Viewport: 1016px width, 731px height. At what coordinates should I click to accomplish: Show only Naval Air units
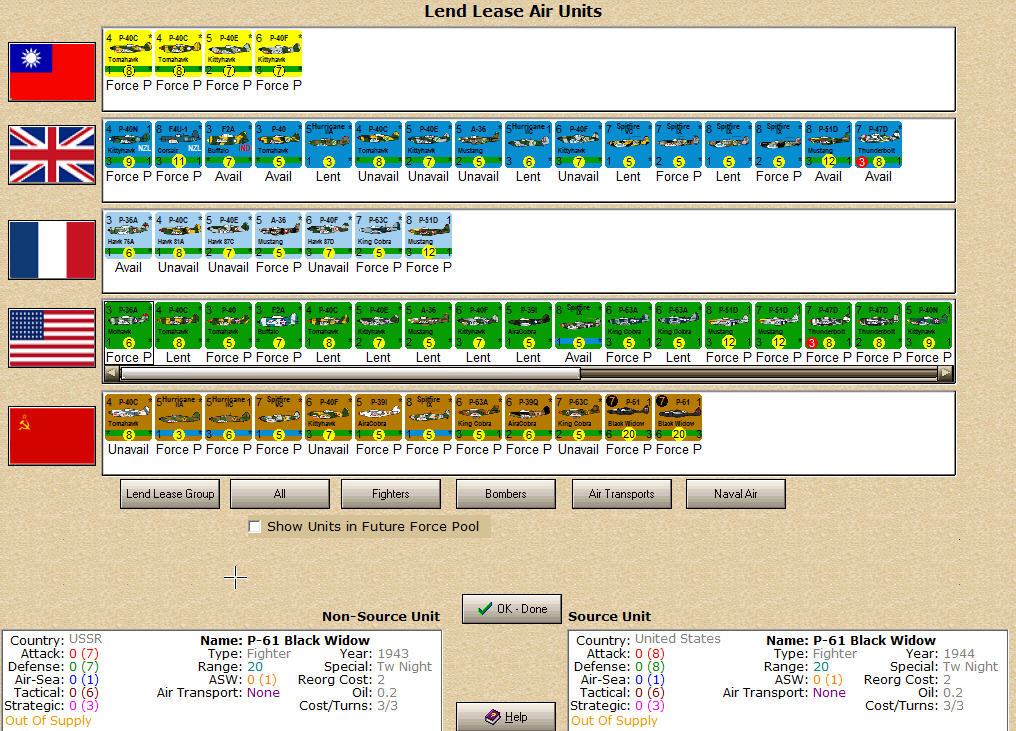[735, 494]
